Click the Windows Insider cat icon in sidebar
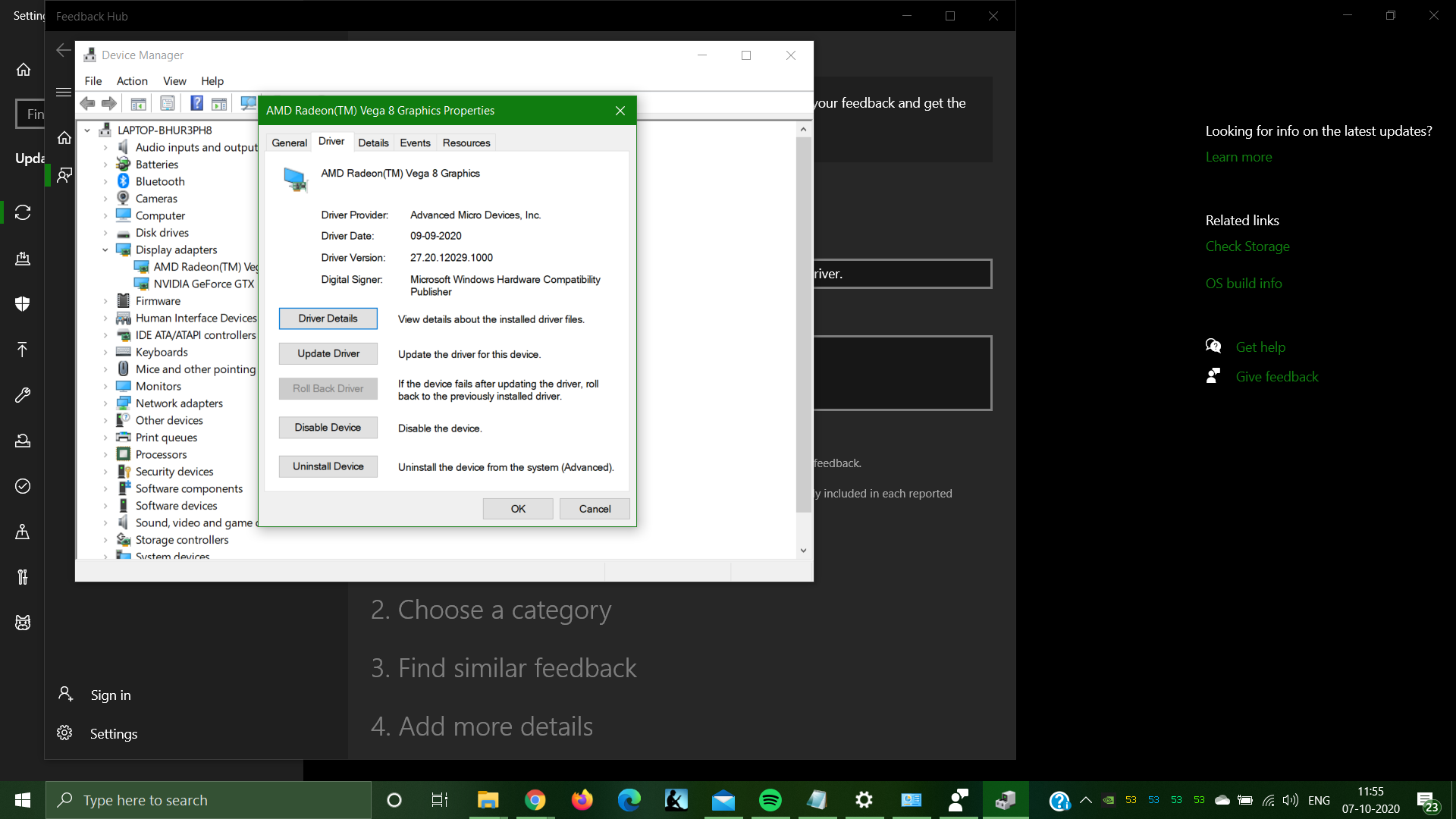The height and width of the screenshot is (819, 1456). tap(23, 623)
